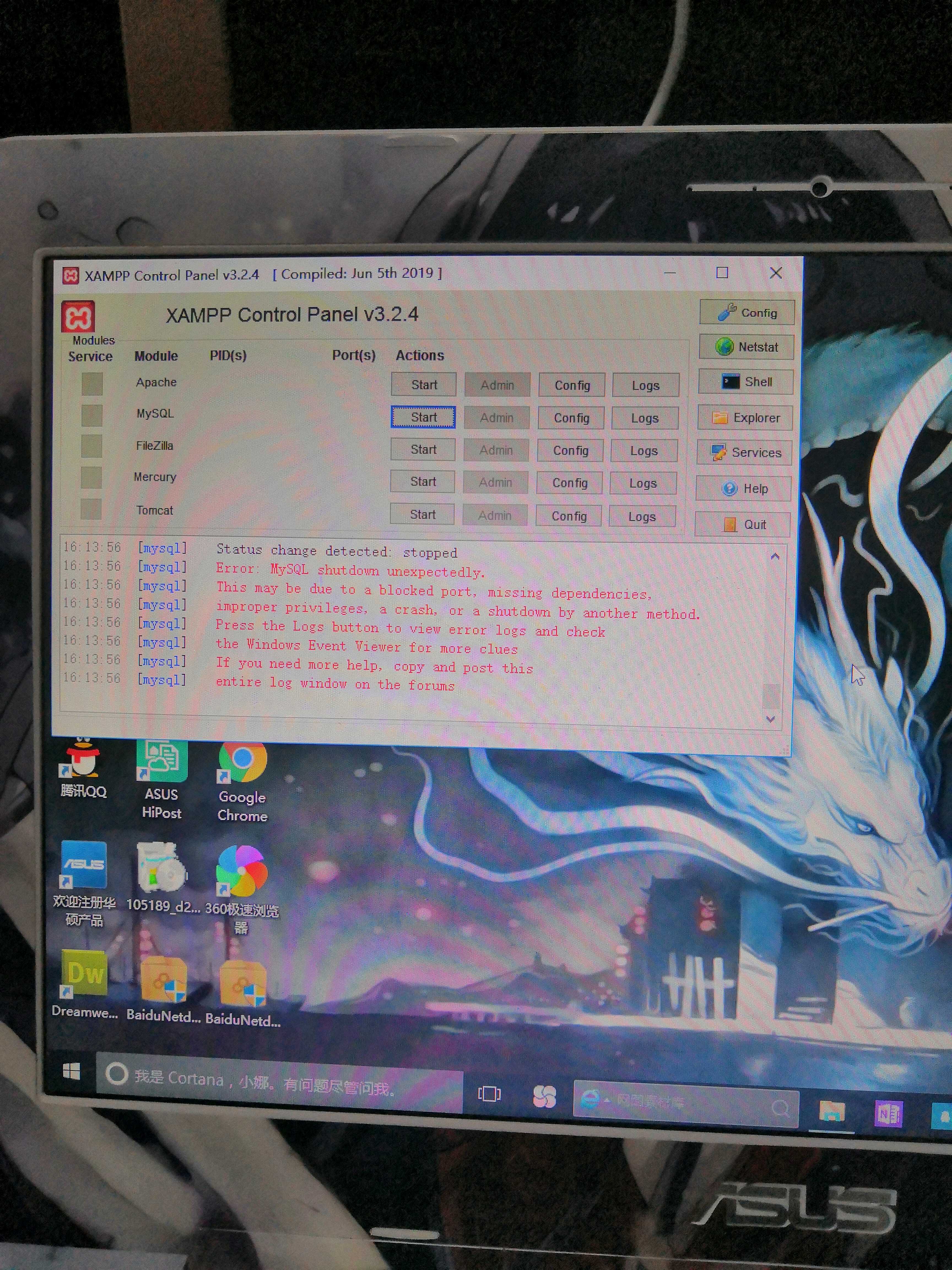Open the Apache Logs menu
This screenshot has width=952, height=1270.
click(x=646, y=385)
